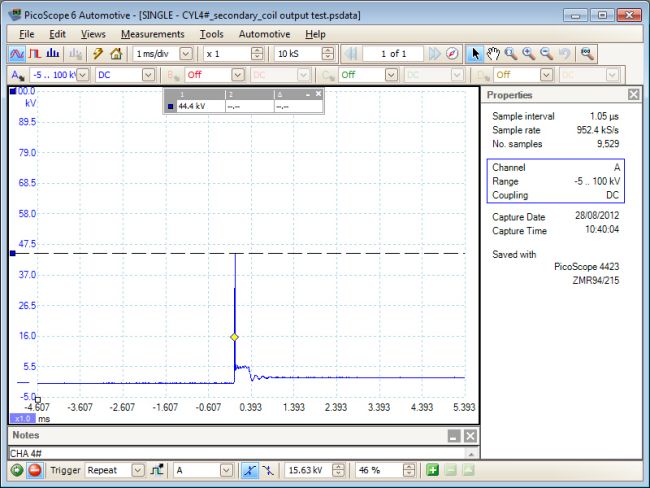Click the zoom out tool
Screen dimensions: 650x488
[x=546, y=54]
